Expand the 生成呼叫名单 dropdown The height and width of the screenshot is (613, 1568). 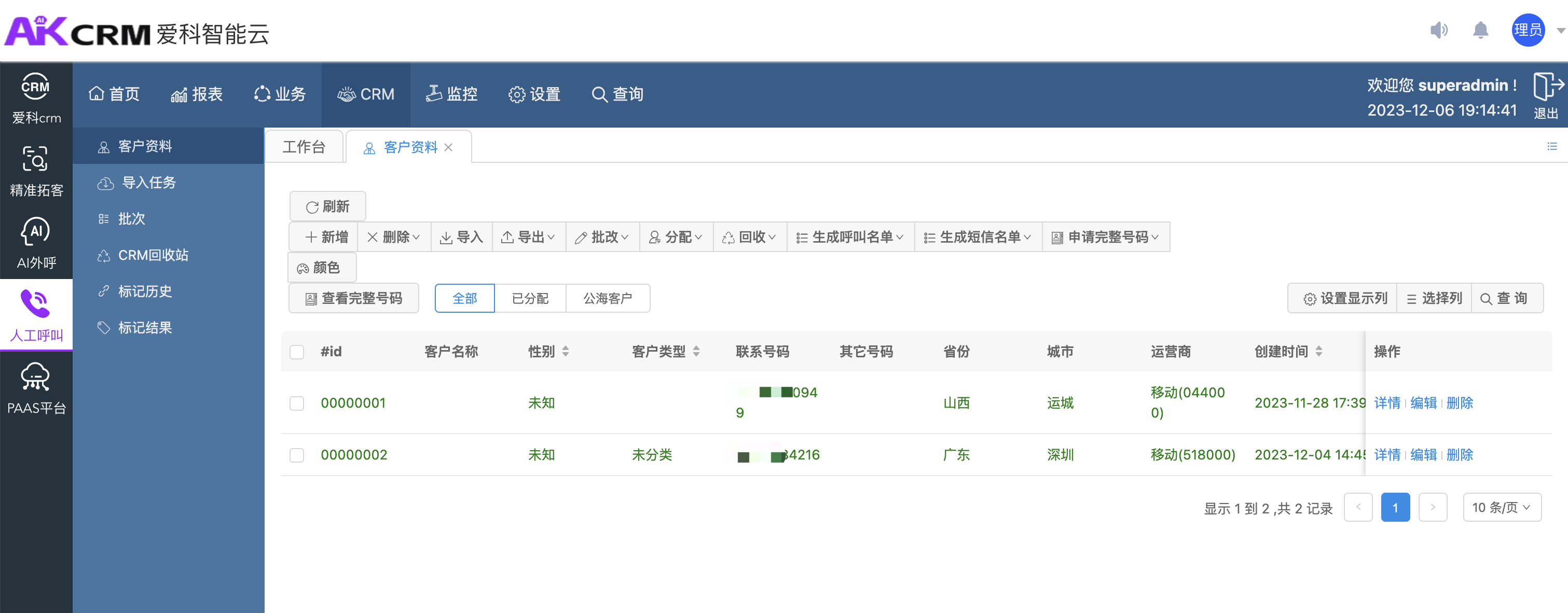850,237
